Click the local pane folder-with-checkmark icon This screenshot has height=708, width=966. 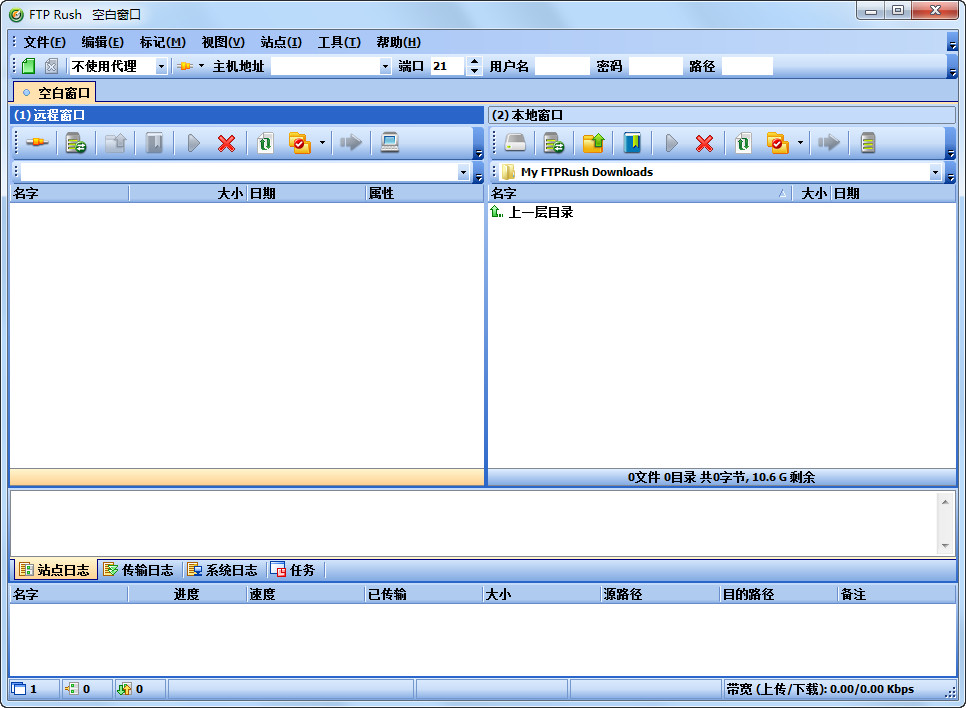coord(778,143)
